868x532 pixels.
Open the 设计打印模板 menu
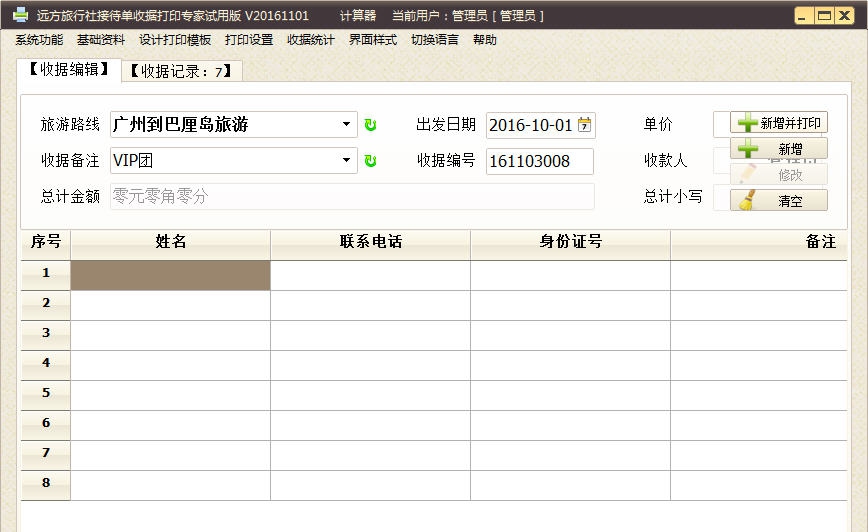175,40
